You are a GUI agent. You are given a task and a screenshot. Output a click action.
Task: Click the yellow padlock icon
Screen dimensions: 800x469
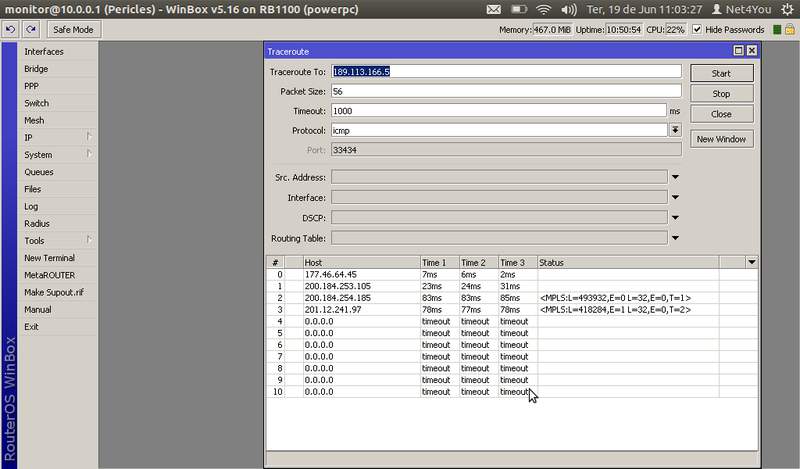coord(790,30)
